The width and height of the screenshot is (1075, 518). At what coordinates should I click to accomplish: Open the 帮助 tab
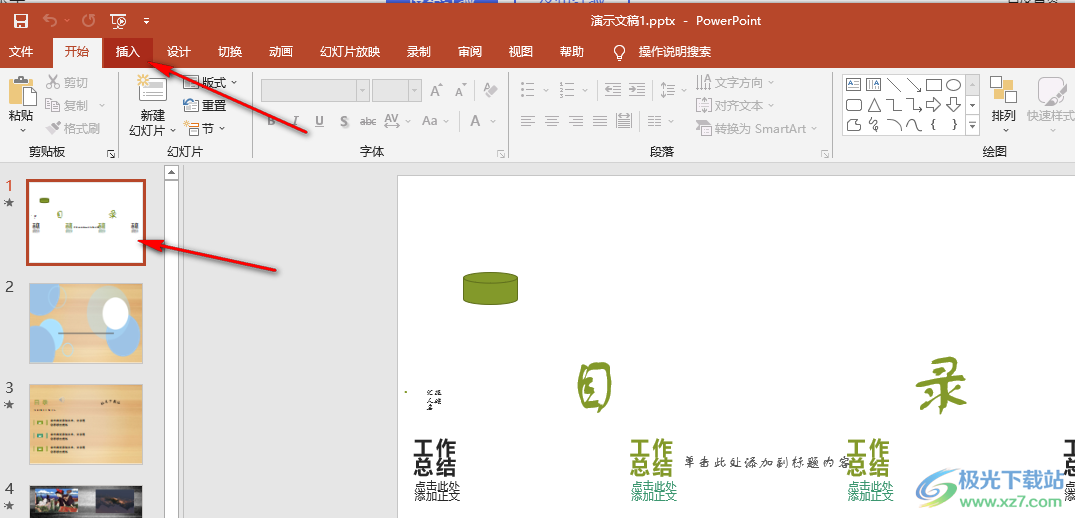[x=571, y=51]
